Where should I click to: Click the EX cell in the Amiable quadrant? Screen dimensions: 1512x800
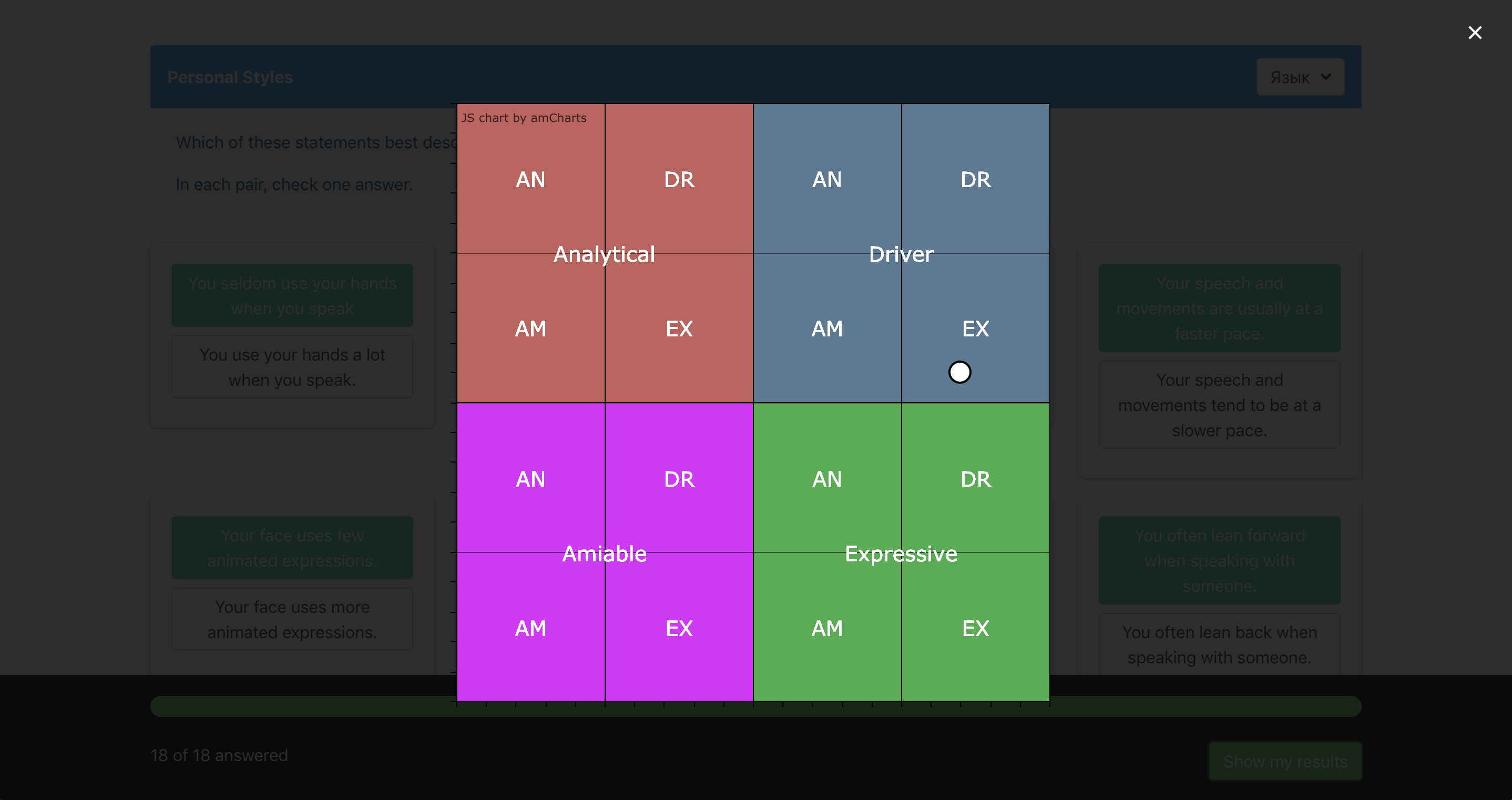point(679,629)
